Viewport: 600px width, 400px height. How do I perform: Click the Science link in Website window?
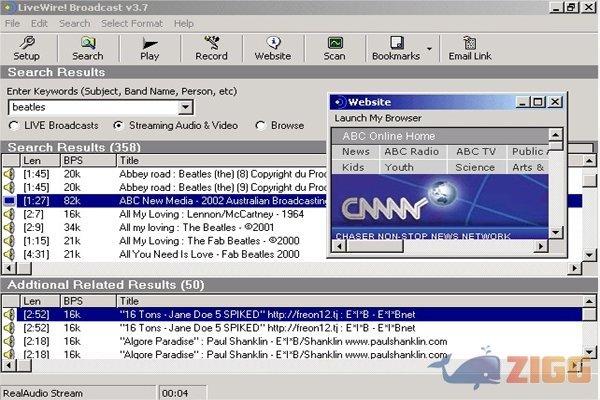coord(475,167)
